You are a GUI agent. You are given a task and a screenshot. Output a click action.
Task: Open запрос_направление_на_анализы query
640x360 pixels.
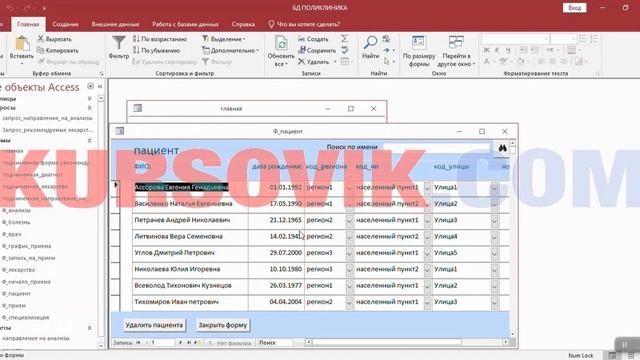click(x=47, y=118)
